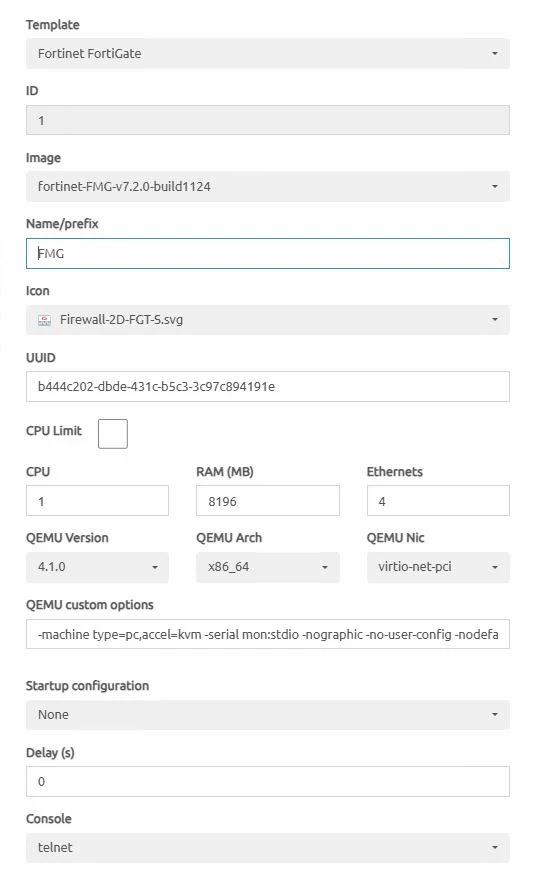Image resolution: width=535 pixels, height=870 pixels.
Task: Click the RAM (MB) field showing 8196
Action: click(268, 501)
